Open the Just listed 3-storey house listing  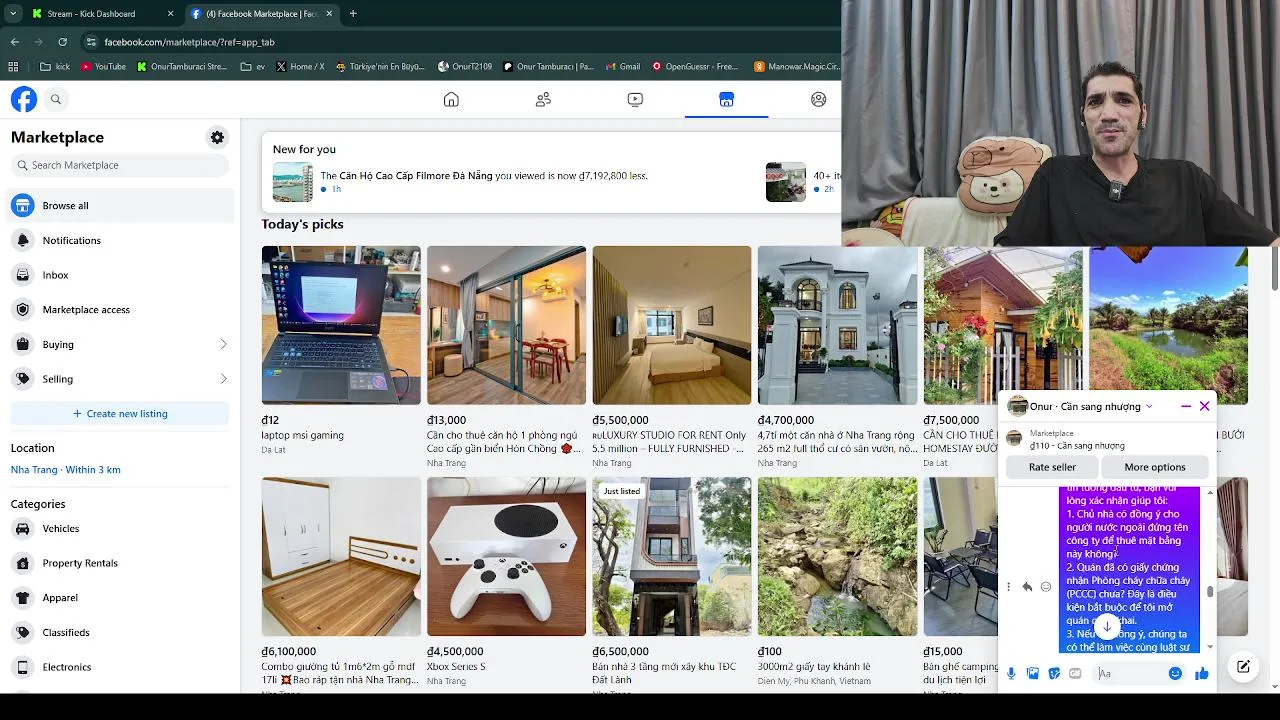(672, 556)
